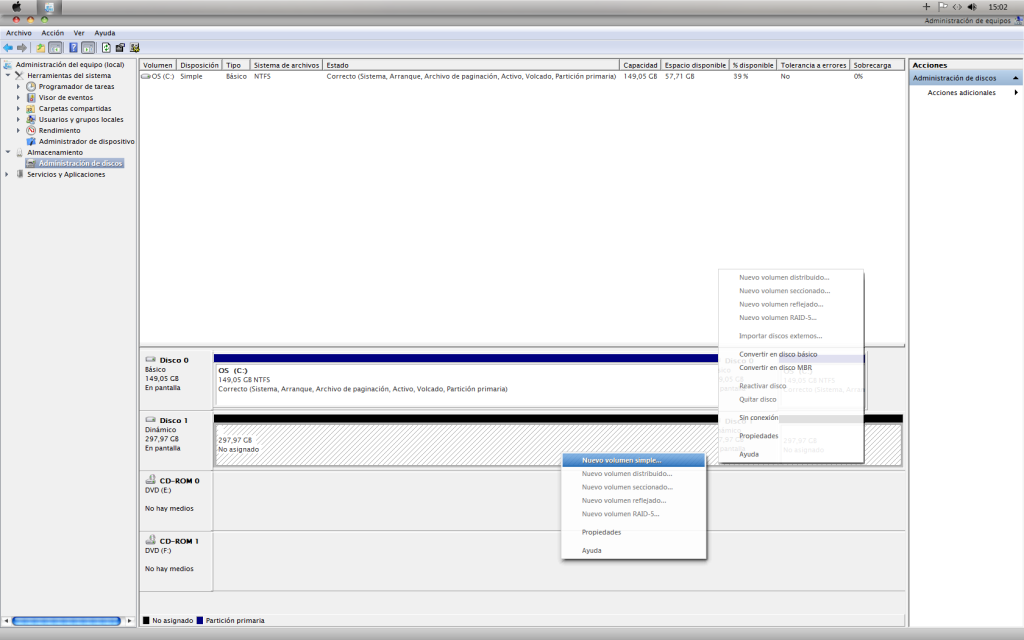Select the Rendimiento icon in tree

[31, 130]
